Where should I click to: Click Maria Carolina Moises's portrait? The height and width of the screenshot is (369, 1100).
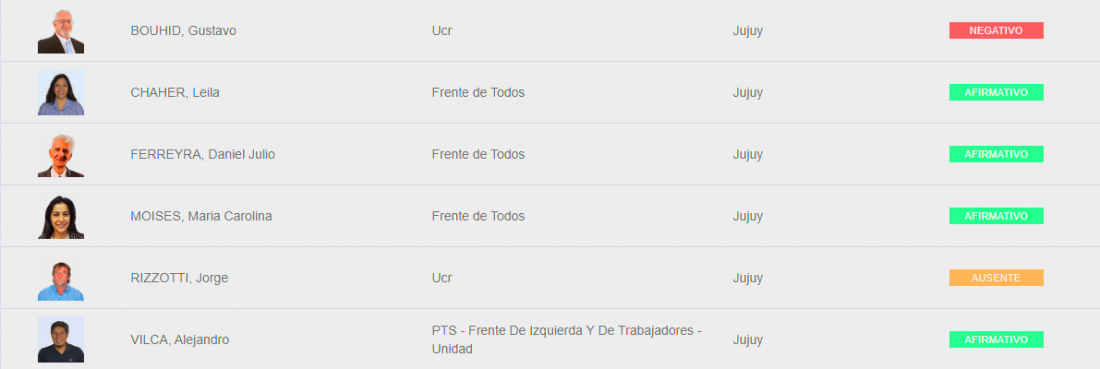coord(61,216)
